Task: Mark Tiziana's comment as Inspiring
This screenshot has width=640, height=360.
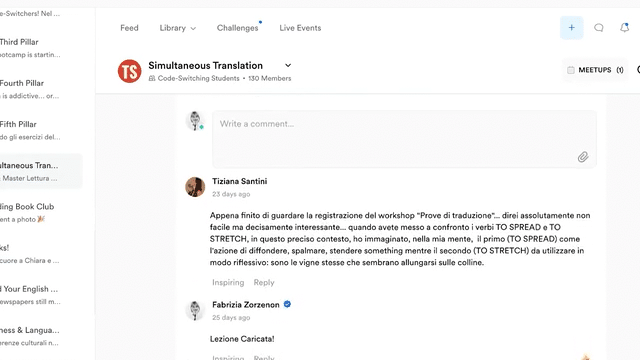Action: point(228,282)
